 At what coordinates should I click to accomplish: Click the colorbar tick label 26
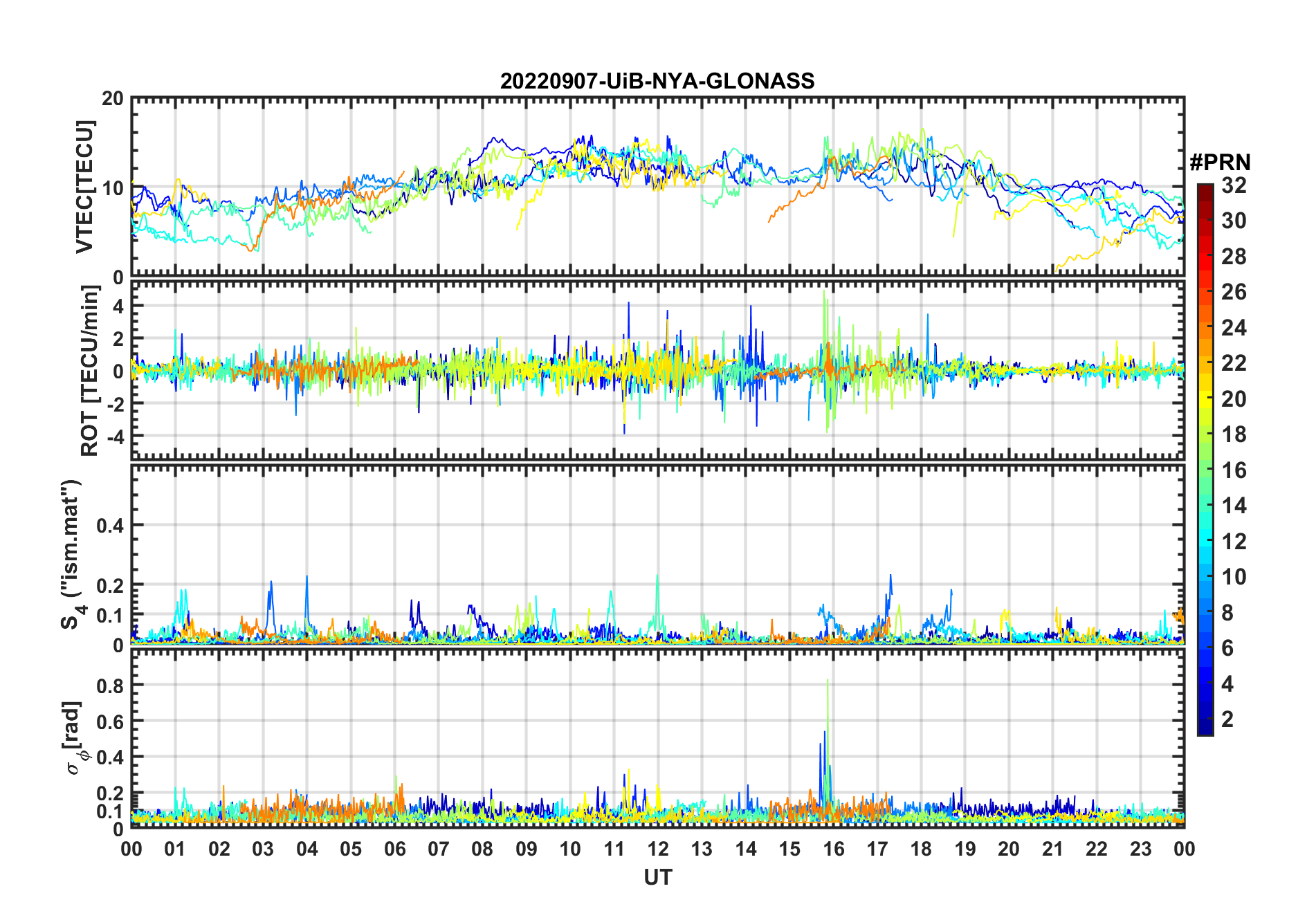pos(1234,292)
